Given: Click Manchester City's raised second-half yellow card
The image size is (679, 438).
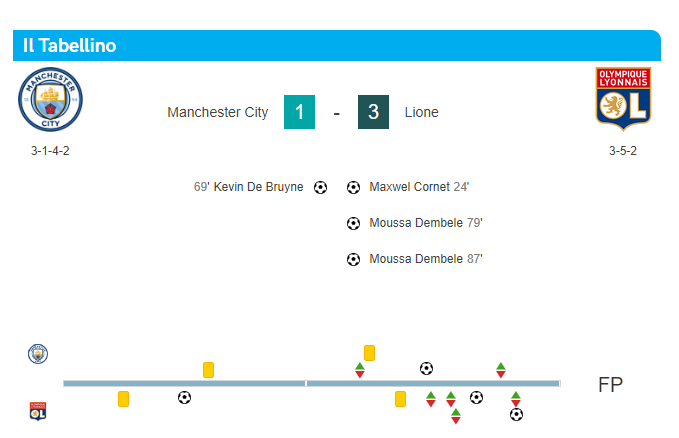Looking at the screenshot, I should pyautogui.click(x=369, y=353).
